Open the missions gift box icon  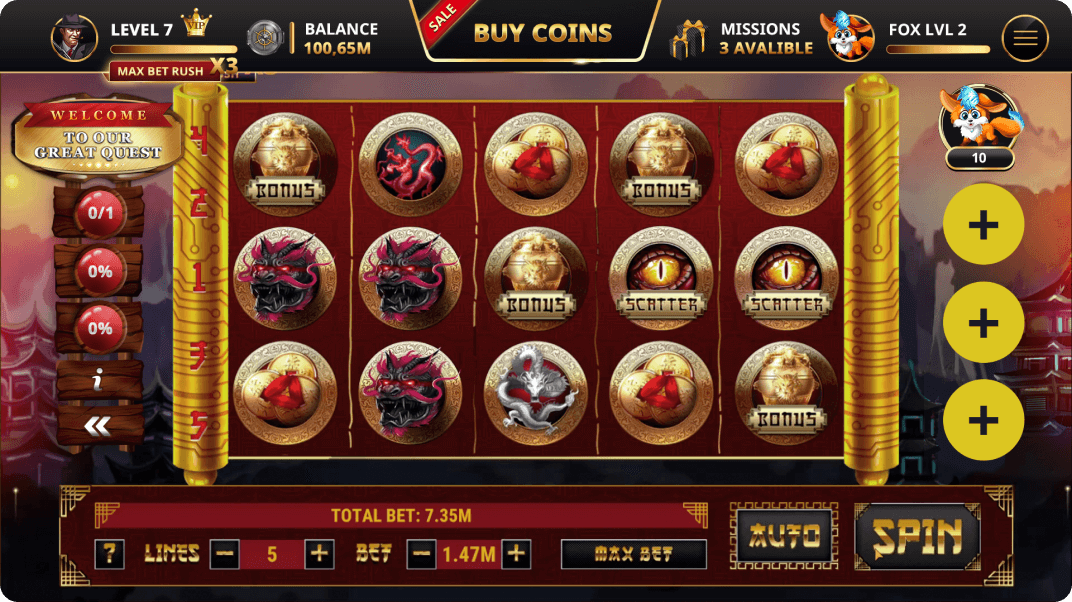(x=688, y=39)
